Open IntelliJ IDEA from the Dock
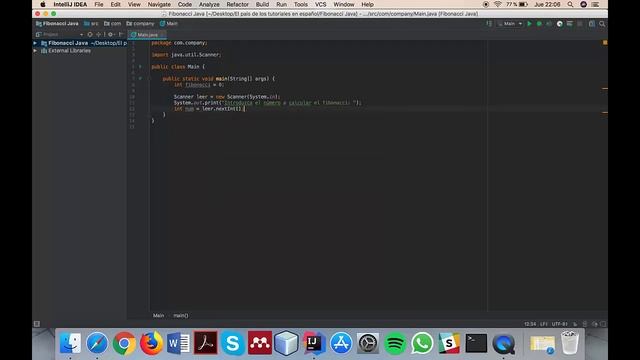The image size is (640, 360). pyautogui.click(x=313, y=343)
